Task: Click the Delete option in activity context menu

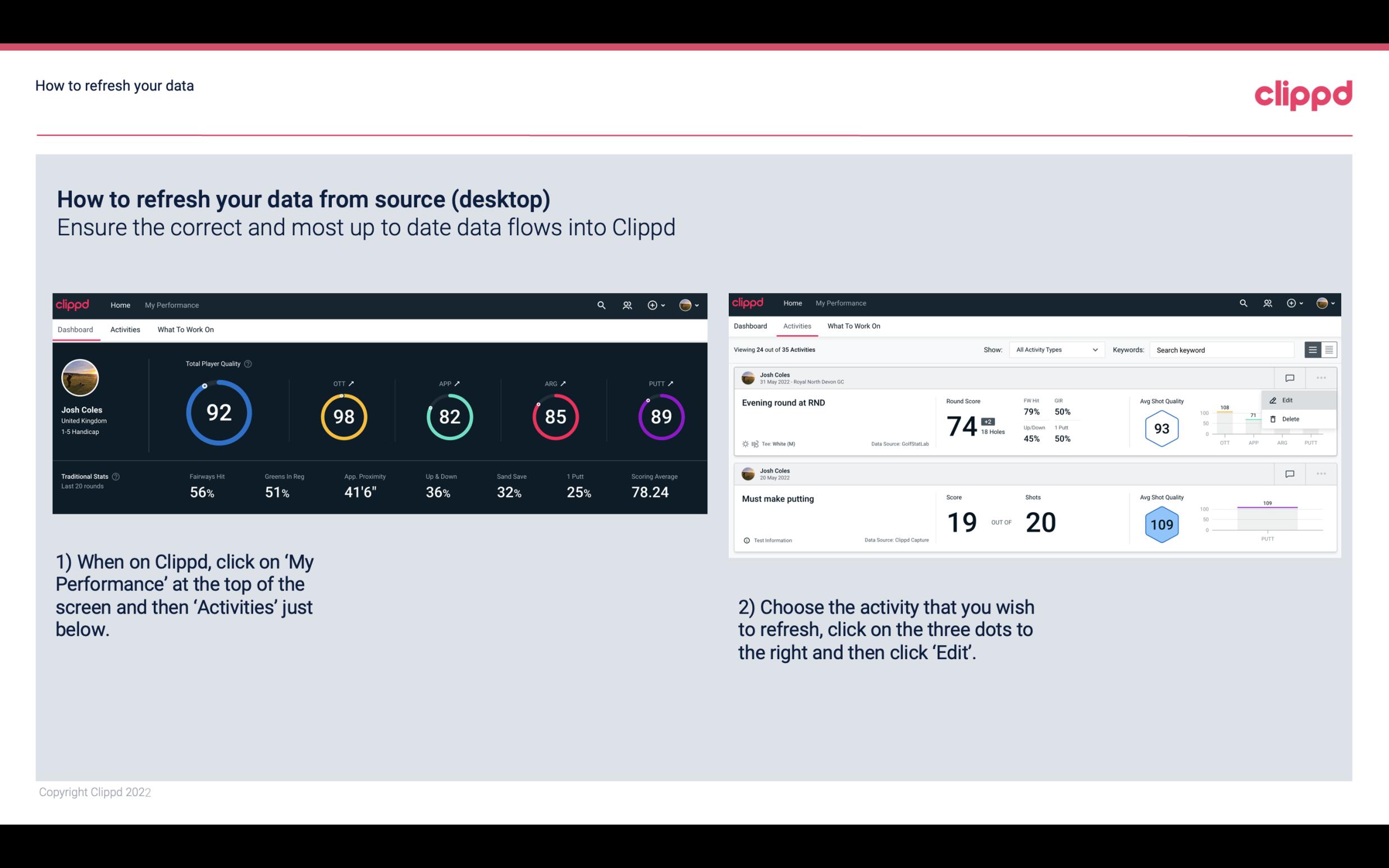Action: pos(1290,418)
